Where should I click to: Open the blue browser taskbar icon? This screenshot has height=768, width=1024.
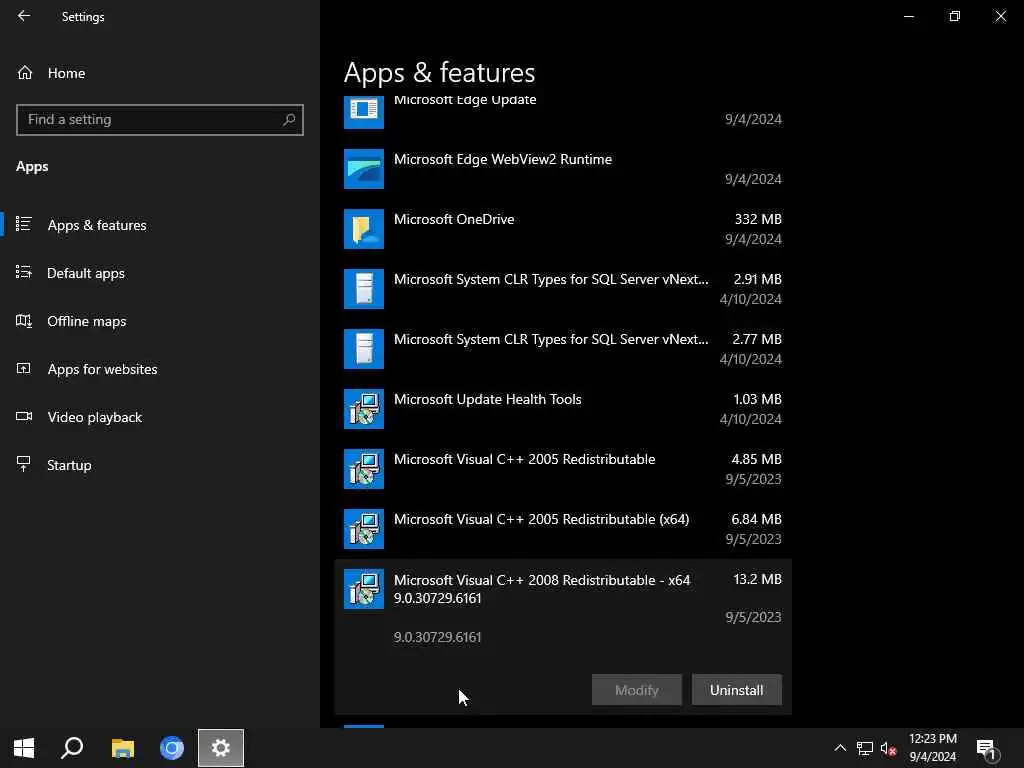[x=172, y=748]
